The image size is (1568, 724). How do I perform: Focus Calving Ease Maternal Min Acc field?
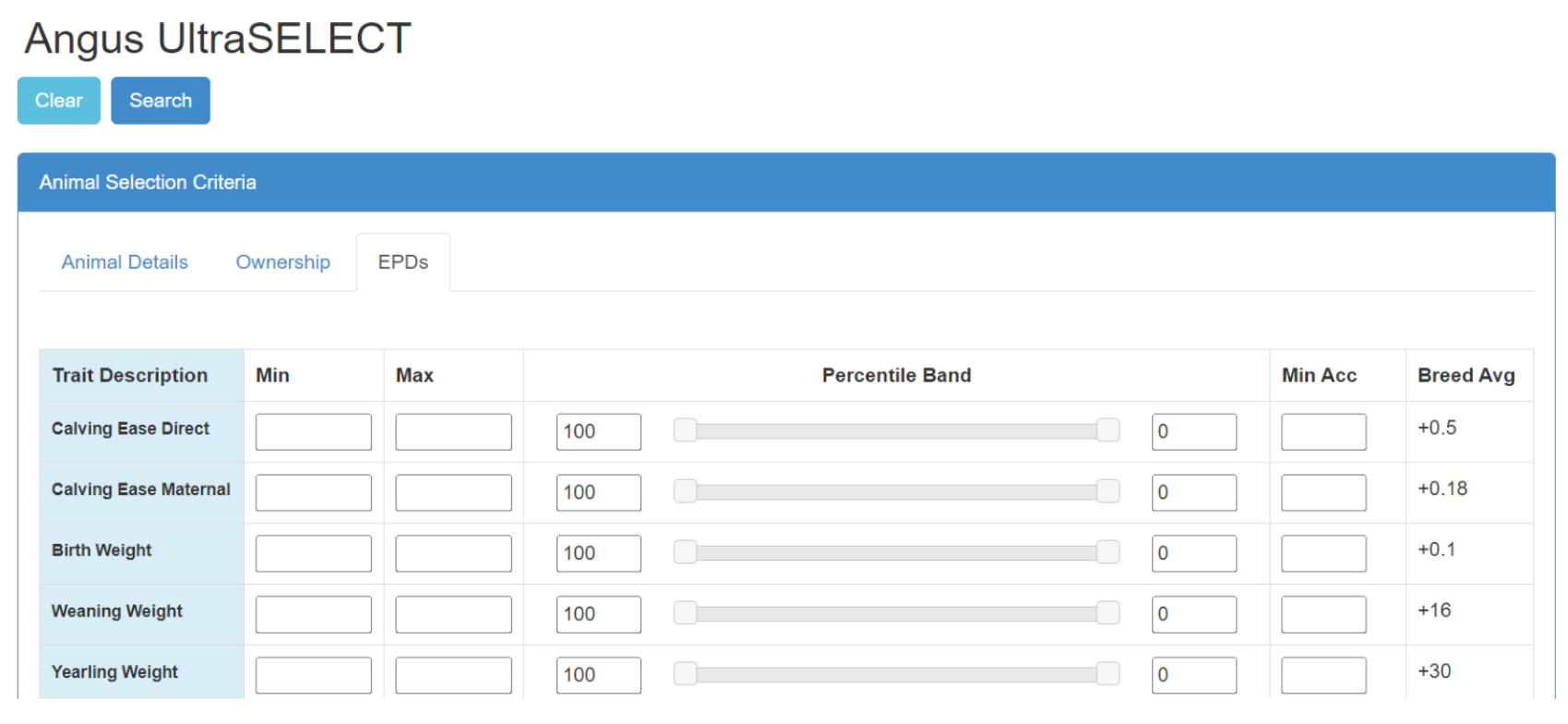1323,492
